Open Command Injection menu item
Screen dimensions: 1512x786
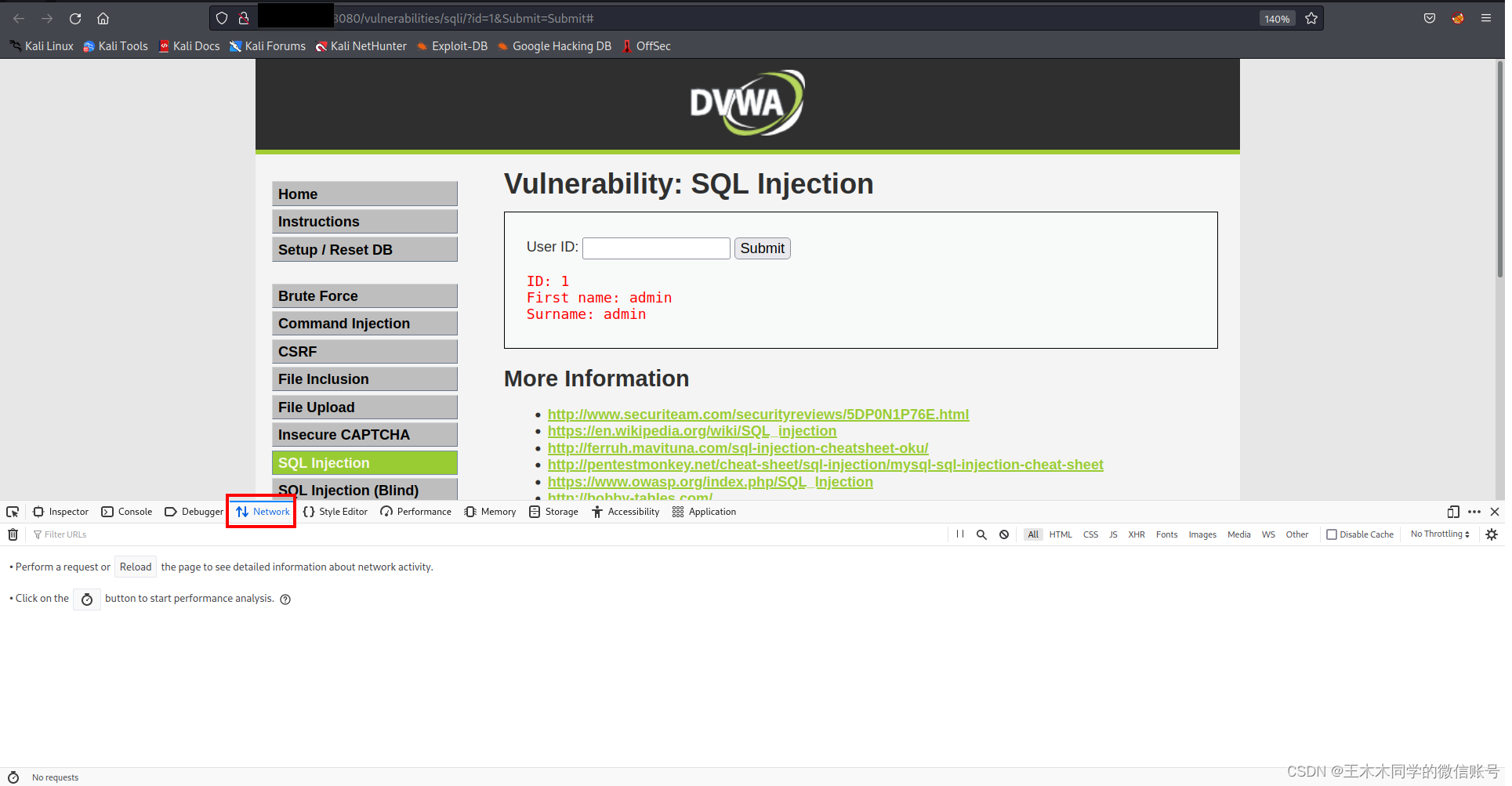pos(364,324)
